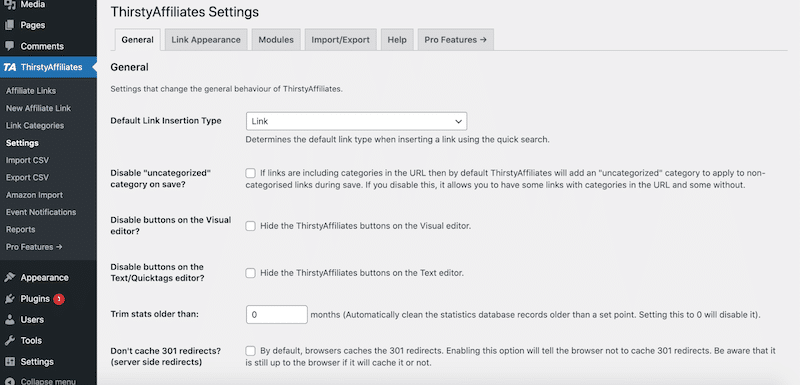Check Hide buttons on the Visual editor
800x385 pixels.
pyautogui.click(x=251, y=226)
